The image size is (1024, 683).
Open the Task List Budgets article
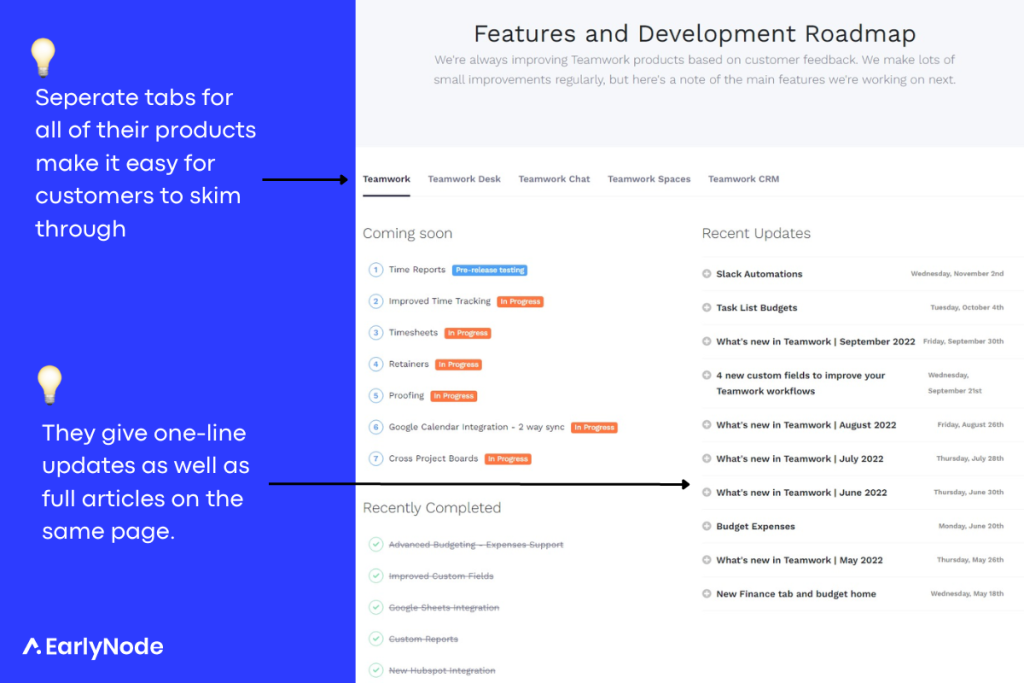(x=756, y=308)
